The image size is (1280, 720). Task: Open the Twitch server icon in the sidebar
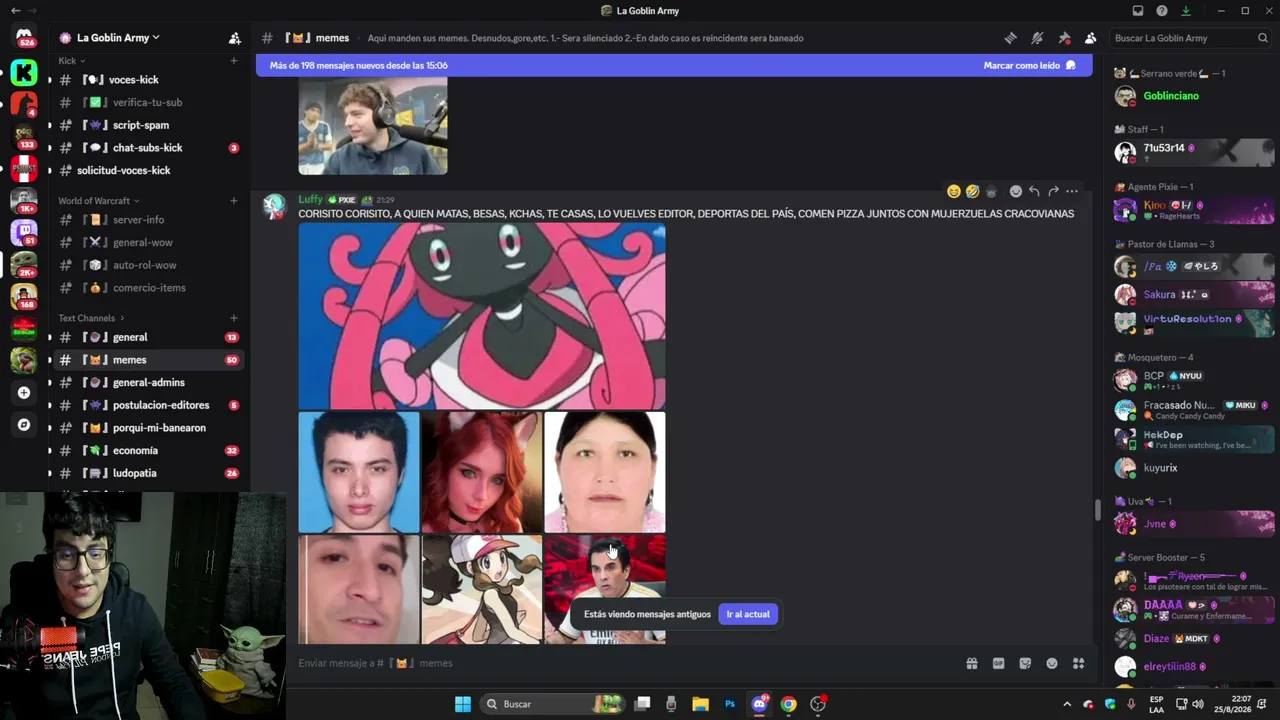pyautogui.click(x=24, y=232)
